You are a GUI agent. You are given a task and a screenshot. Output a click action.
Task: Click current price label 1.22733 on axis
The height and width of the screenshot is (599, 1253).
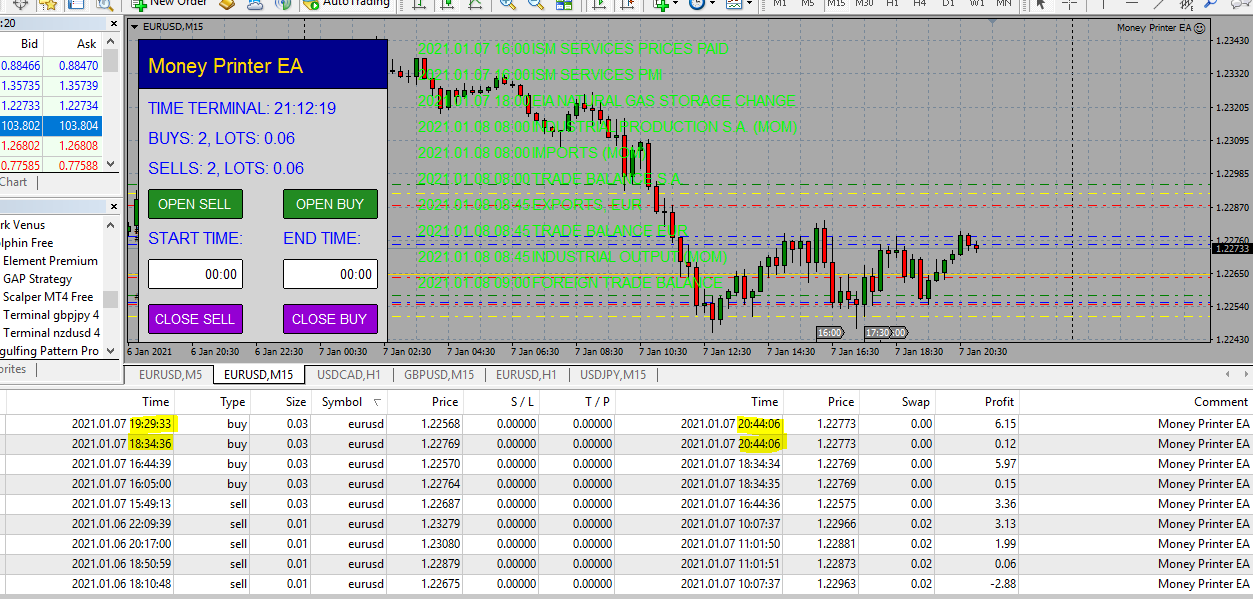pos(1231,248)
